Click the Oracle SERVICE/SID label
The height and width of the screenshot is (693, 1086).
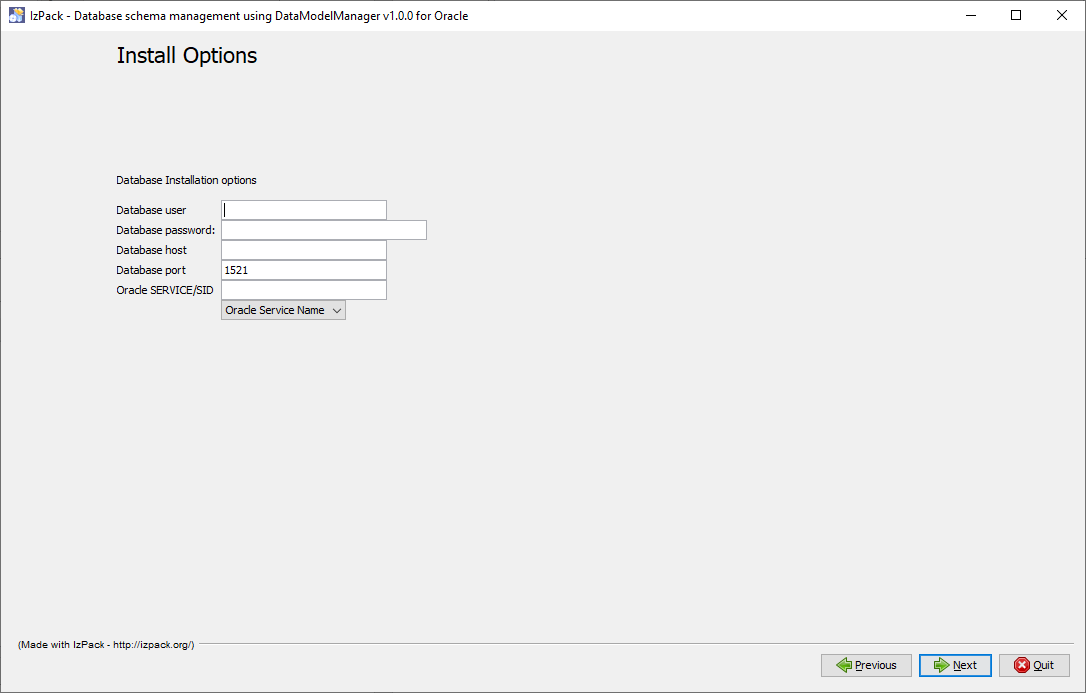[x=164, y=290]
